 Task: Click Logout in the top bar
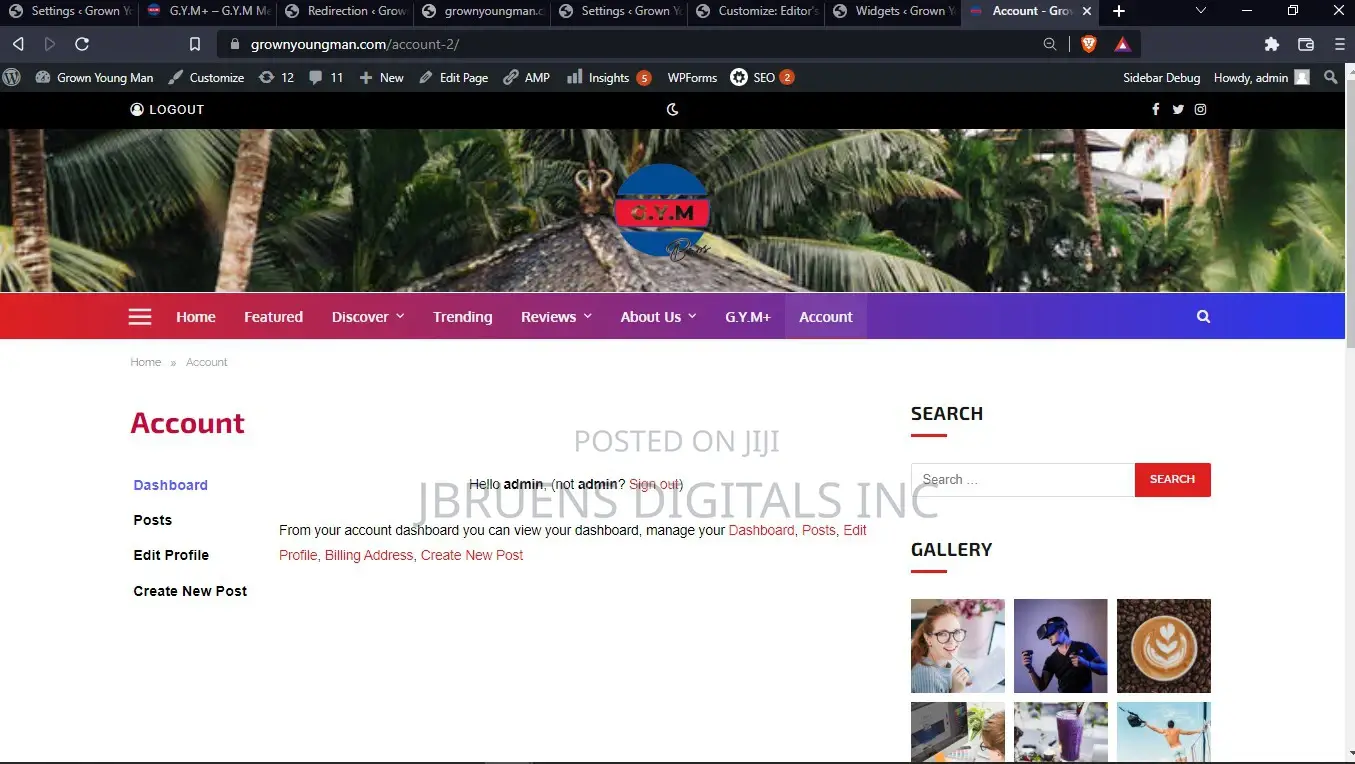pos(167,109)
